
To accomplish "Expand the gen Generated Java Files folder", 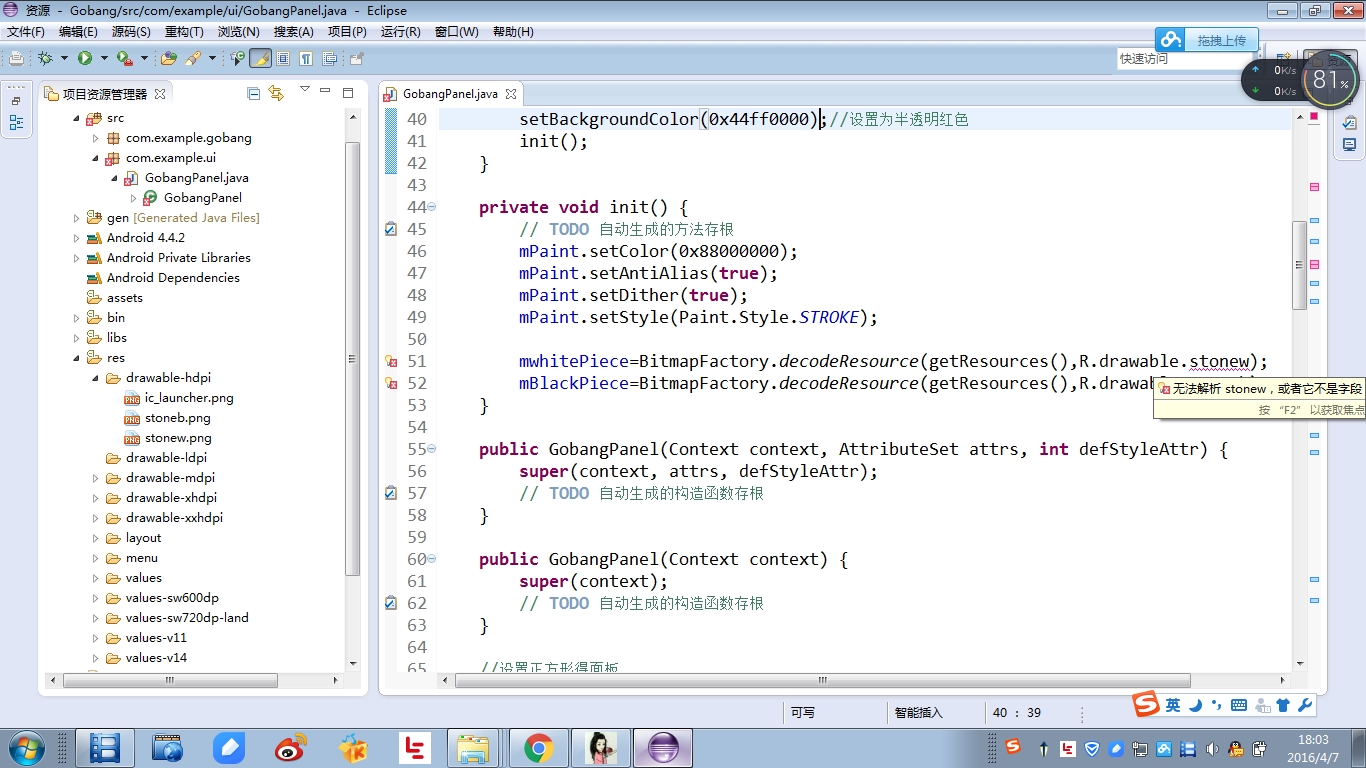I will coord(77,218).
